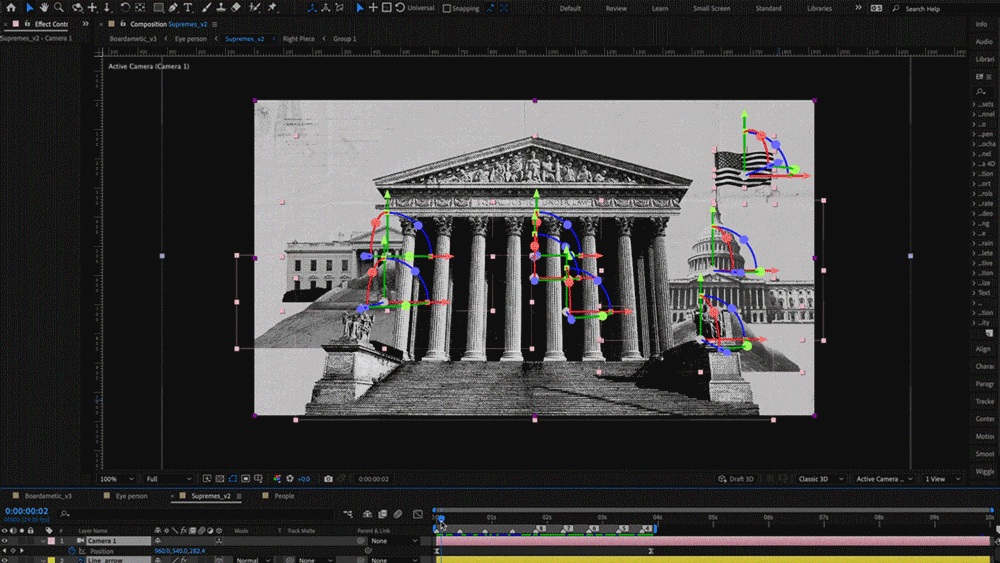The width and height of the screenshot is (1000, 563).
Task: Open the Wiggle panel on right
Action: coord(985,471)
